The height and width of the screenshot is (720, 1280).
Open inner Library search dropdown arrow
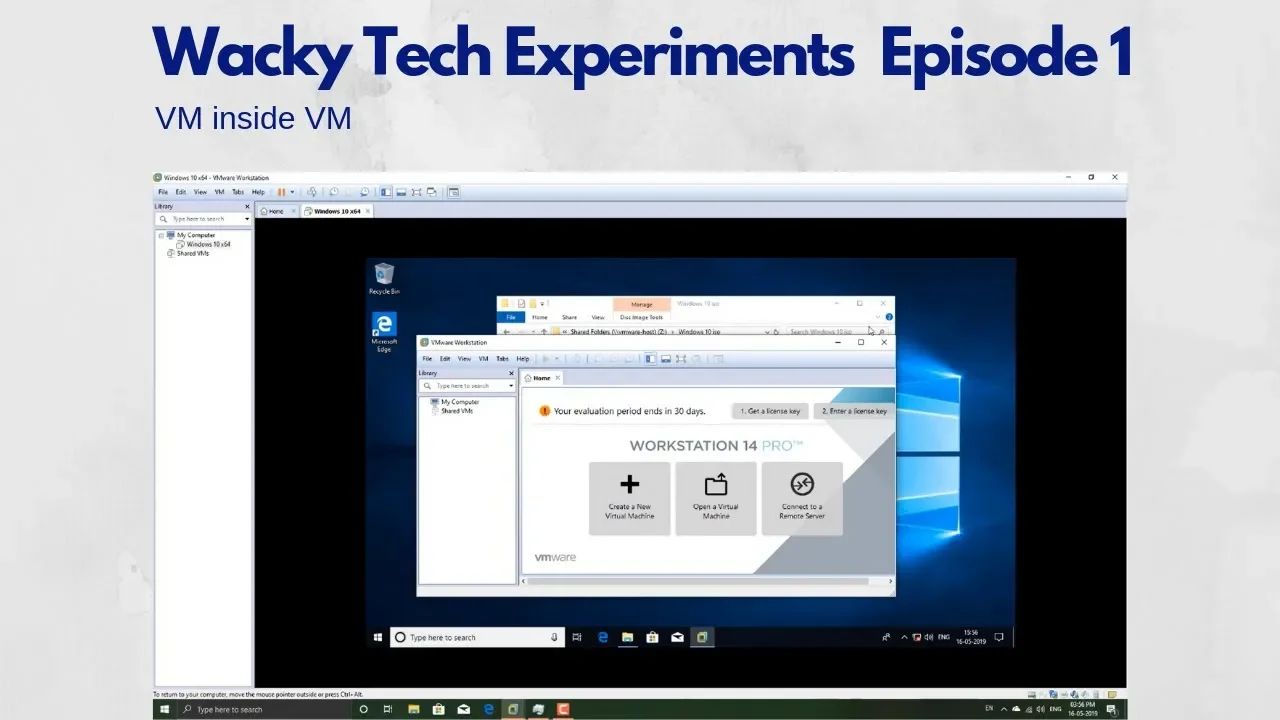511,385
